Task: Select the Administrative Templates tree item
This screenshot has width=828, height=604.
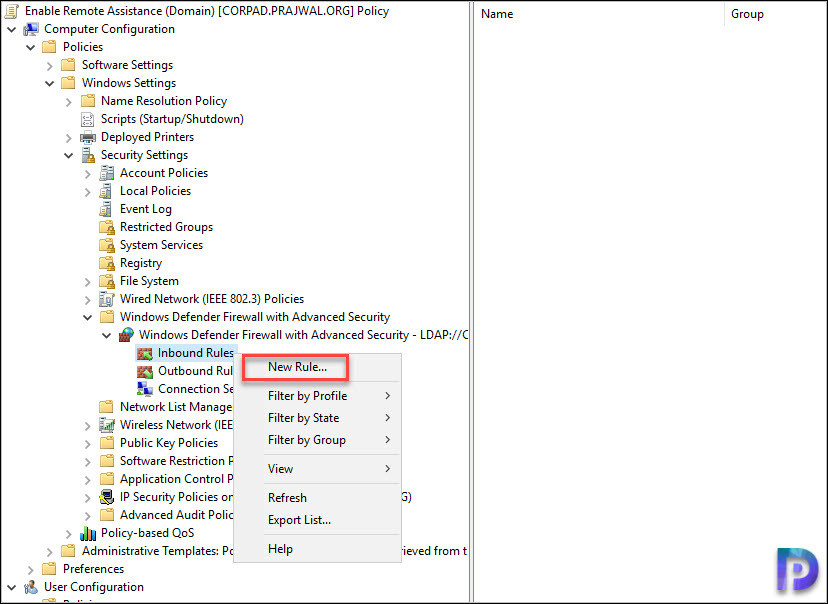Action: pyautogui.click(x=157, y=551)
